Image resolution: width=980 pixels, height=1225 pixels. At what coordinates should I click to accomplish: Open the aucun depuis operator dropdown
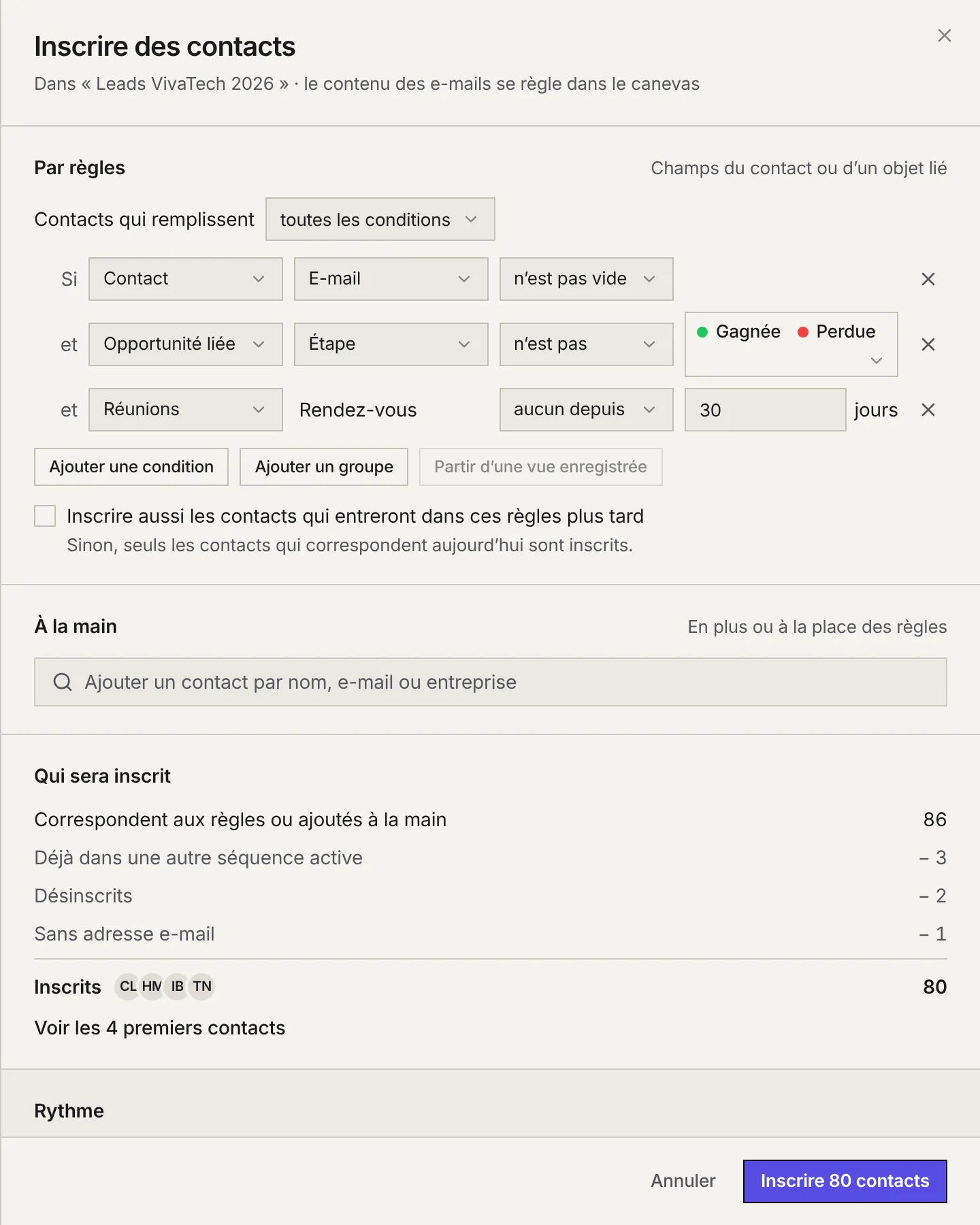click(586, 410)
